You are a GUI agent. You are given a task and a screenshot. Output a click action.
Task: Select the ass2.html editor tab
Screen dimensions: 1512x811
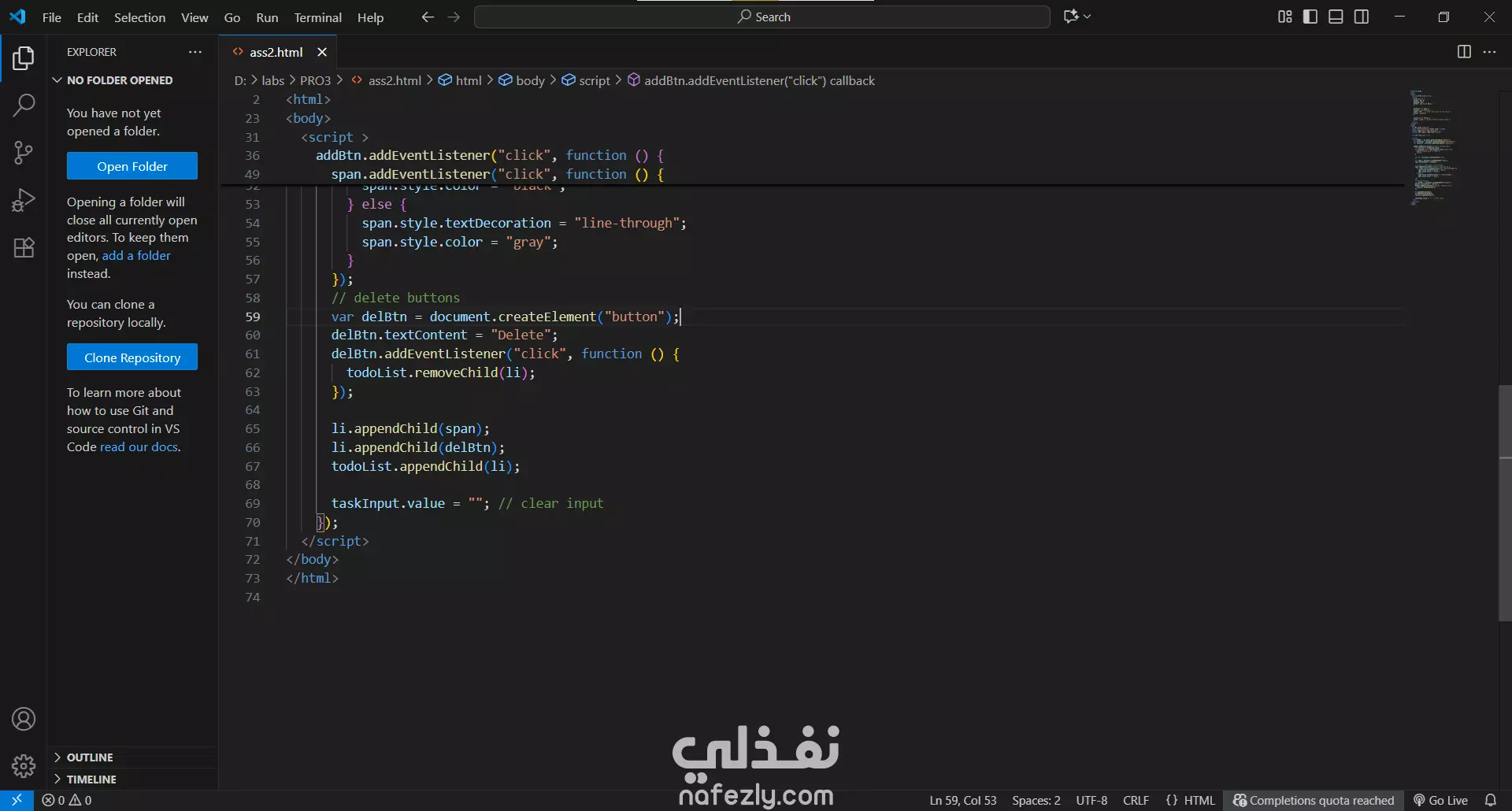pos(276,52)
